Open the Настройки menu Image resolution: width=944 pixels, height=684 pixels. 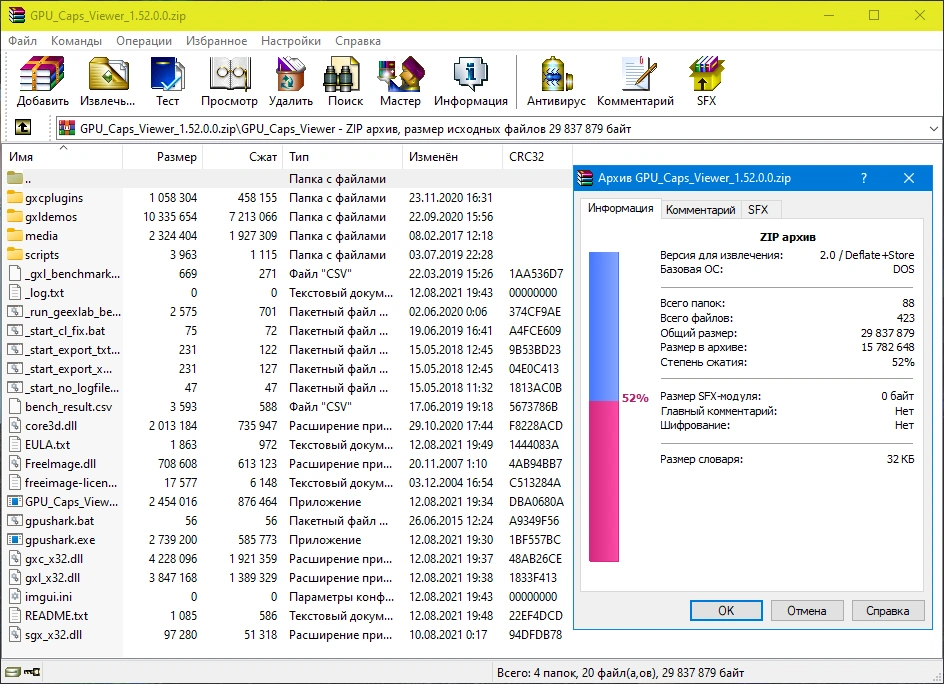pos(291,41)
